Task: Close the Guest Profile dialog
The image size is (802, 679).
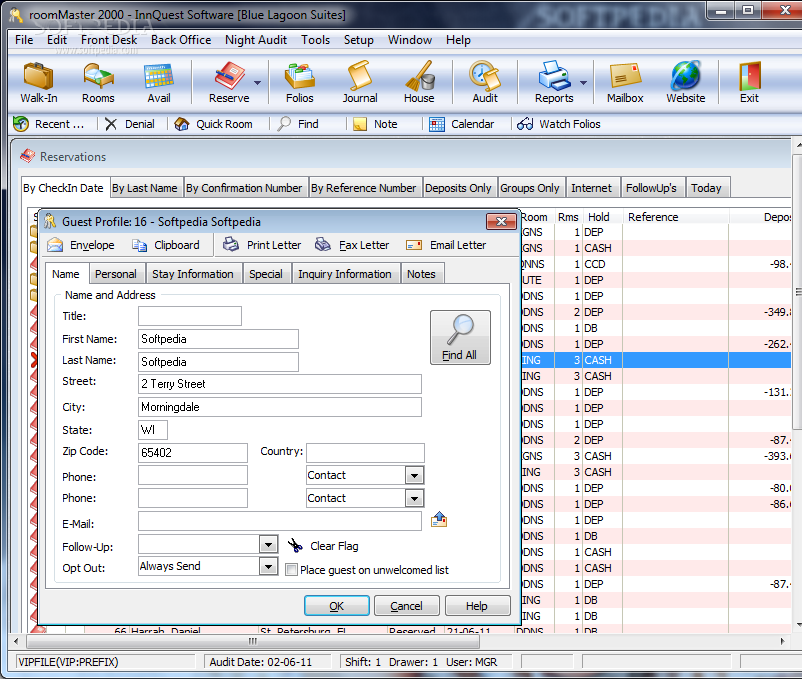Action: click(501, 221)
